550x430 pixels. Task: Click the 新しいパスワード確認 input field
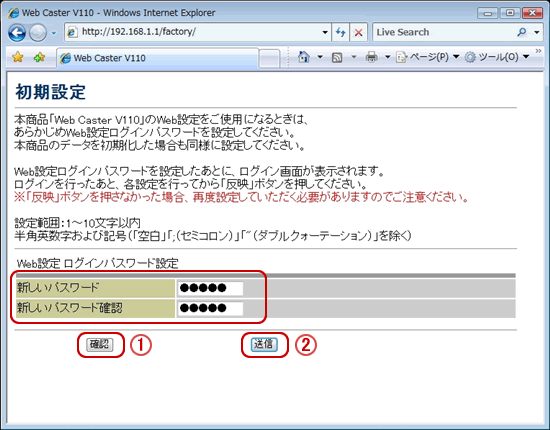210,308
